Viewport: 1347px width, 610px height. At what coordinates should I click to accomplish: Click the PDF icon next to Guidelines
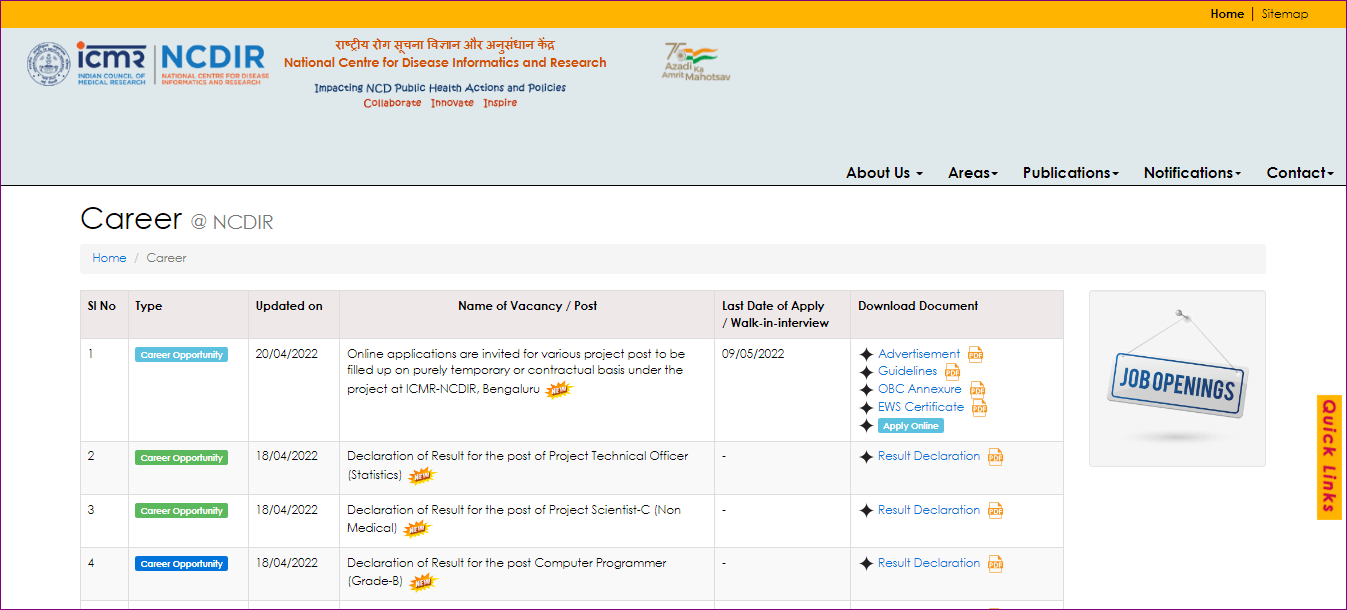[x=952, y=371]
